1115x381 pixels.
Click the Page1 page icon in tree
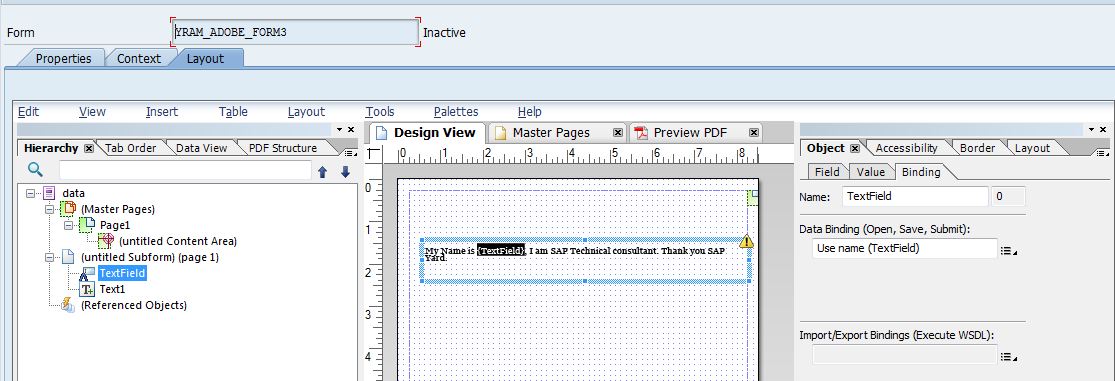click(87, 225)
